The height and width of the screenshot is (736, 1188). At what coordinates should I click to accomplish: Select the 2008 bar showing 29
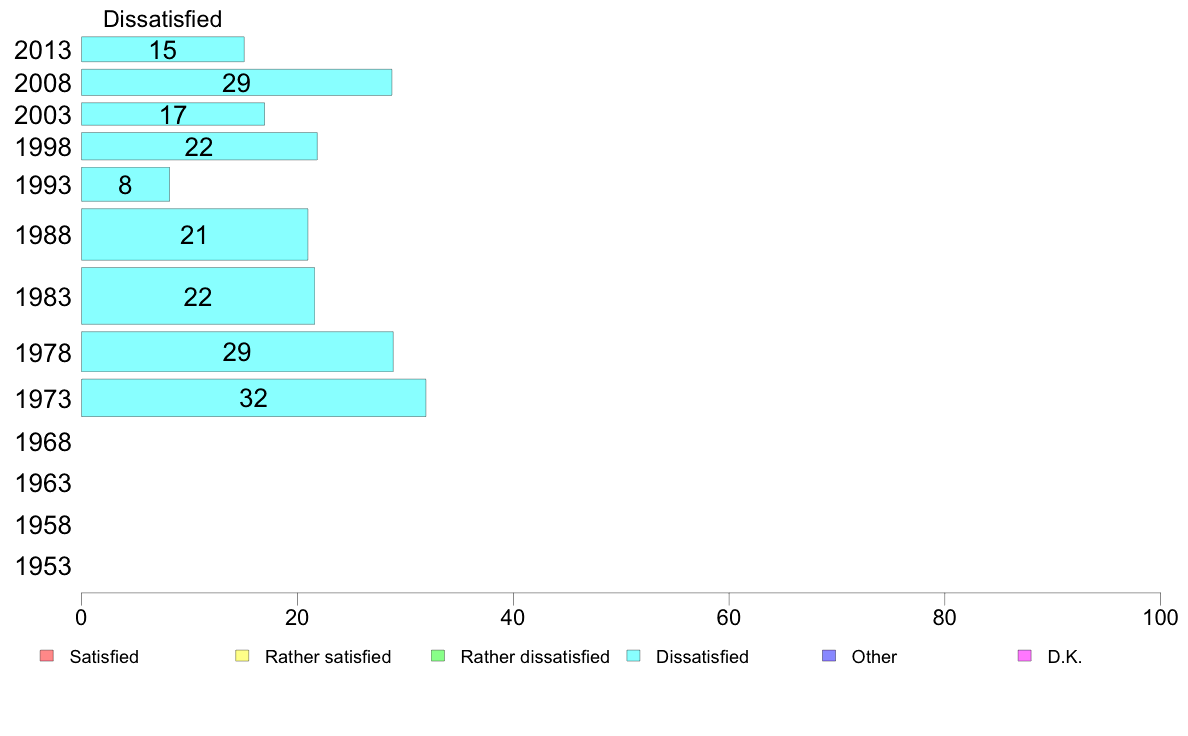click(x=236, y=82)
